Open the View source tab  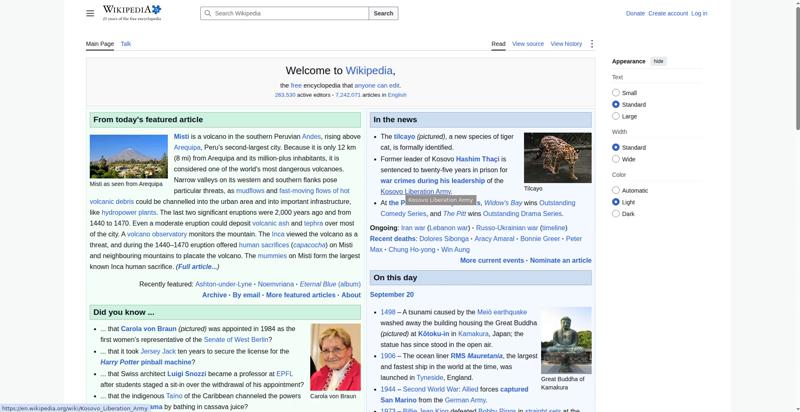528,44
